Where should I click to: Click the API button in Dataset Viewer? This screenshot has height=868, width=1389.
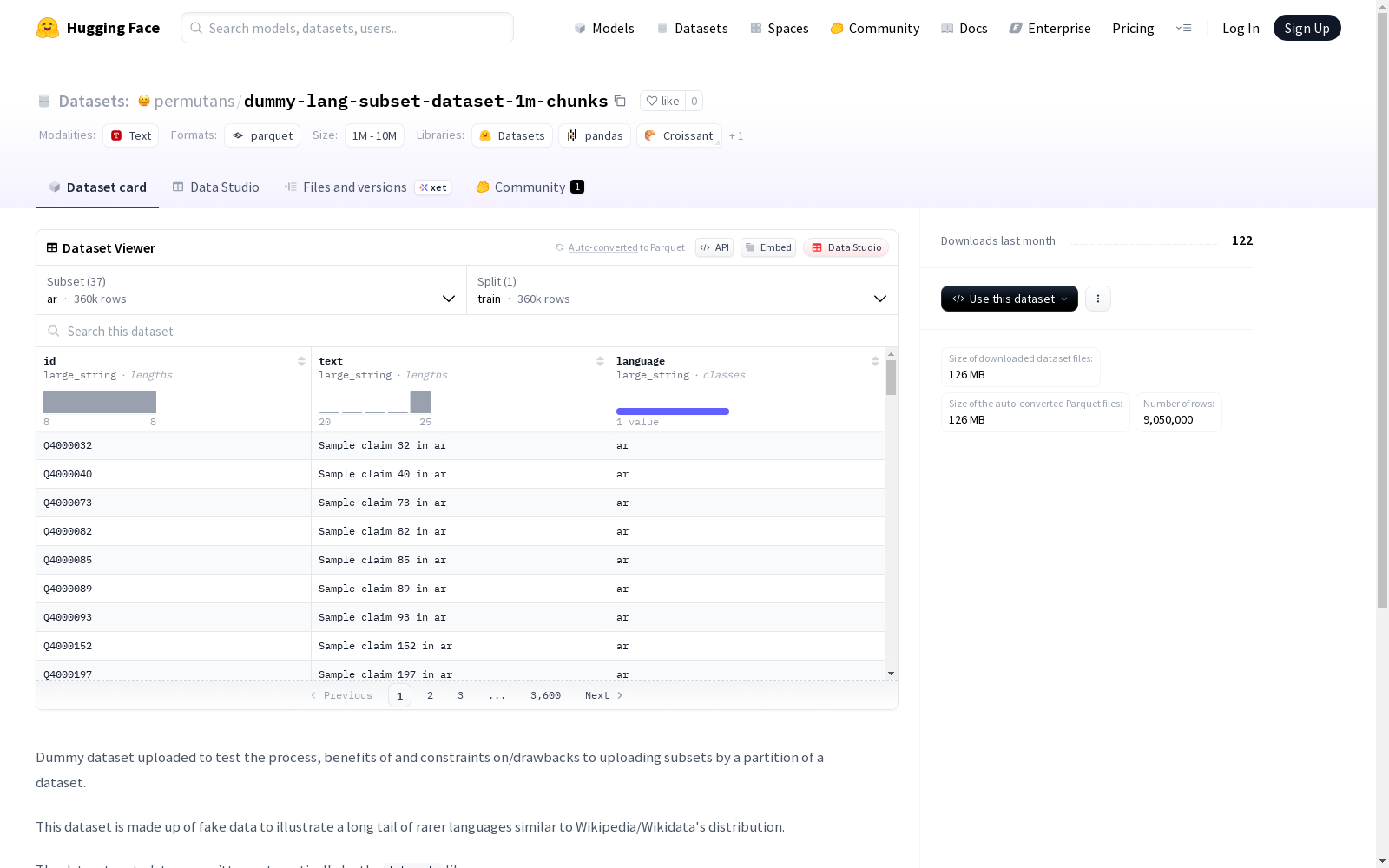[x=714, y=247]
